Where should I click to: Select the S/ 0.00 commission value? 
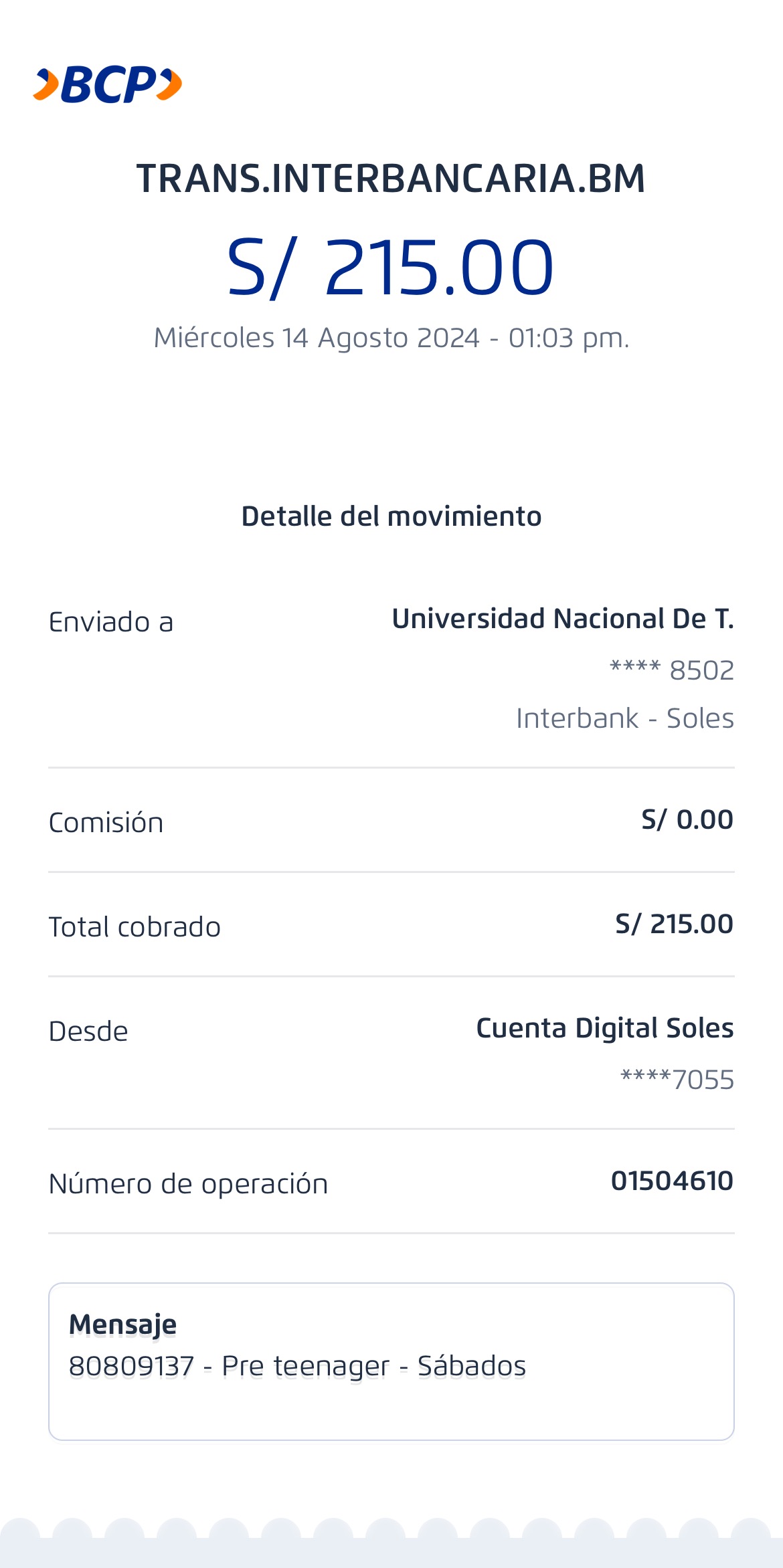tap(687, 820)
